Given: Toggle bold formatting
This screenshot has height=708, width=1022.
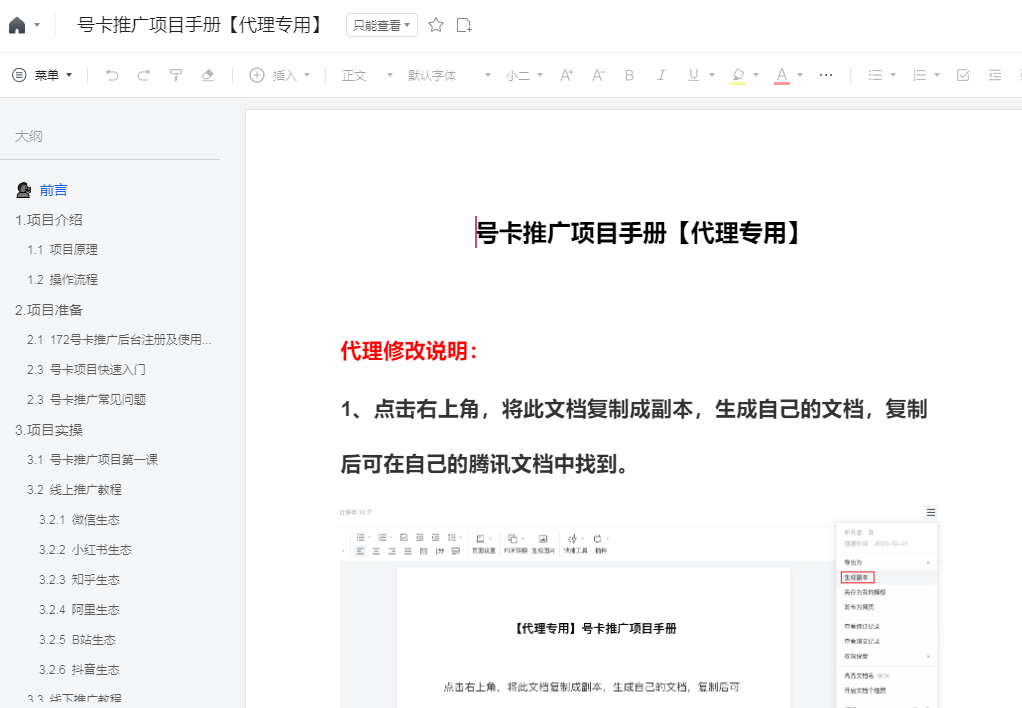Looking at the screenshot, I should pyautogui.click(x=629, y=74).
